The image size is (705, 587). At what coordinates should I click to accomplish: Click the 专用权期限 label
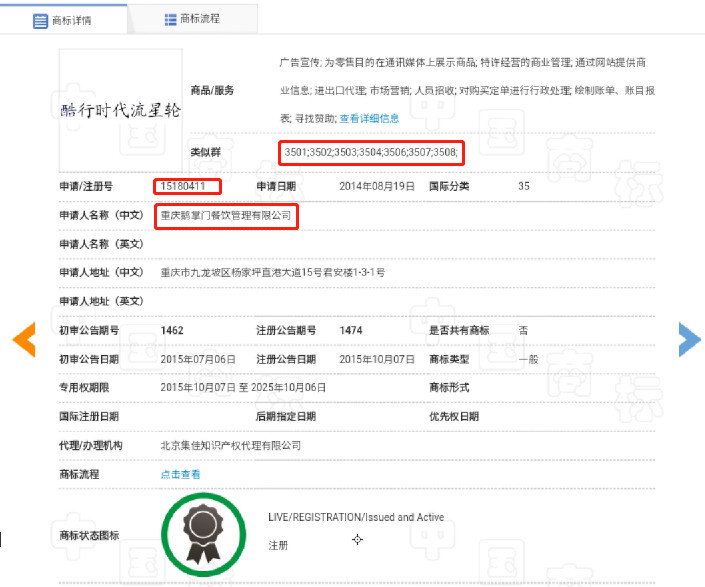click(84, 387)
